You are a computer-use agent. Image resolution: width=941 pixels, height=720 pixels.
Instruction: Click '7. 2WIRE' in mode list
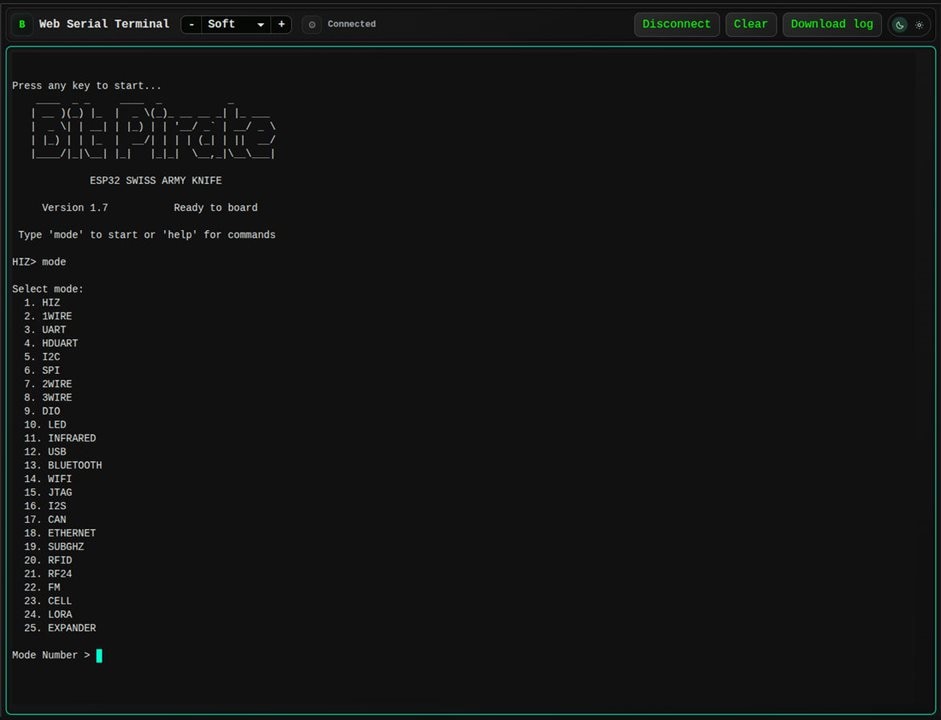[x=48, y=384]
